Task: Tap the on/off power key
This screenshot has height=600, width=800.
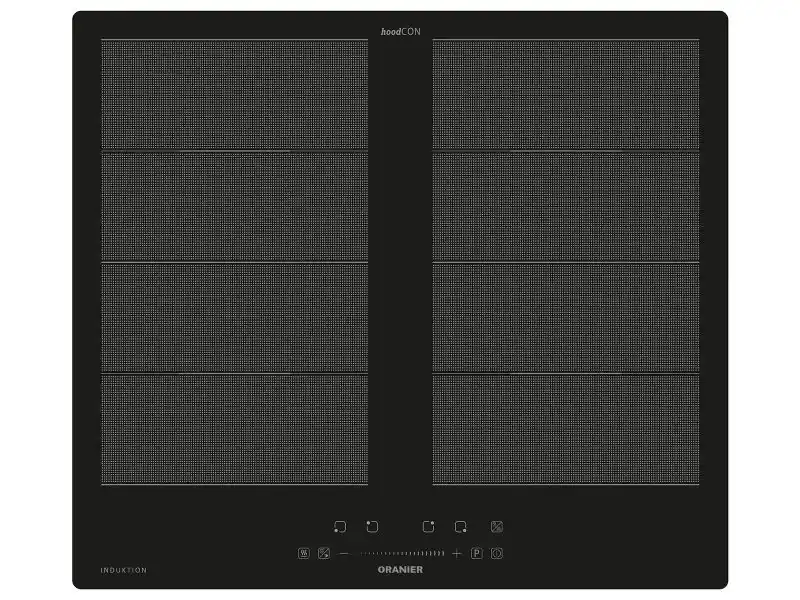Action: [x=496, y=553]
